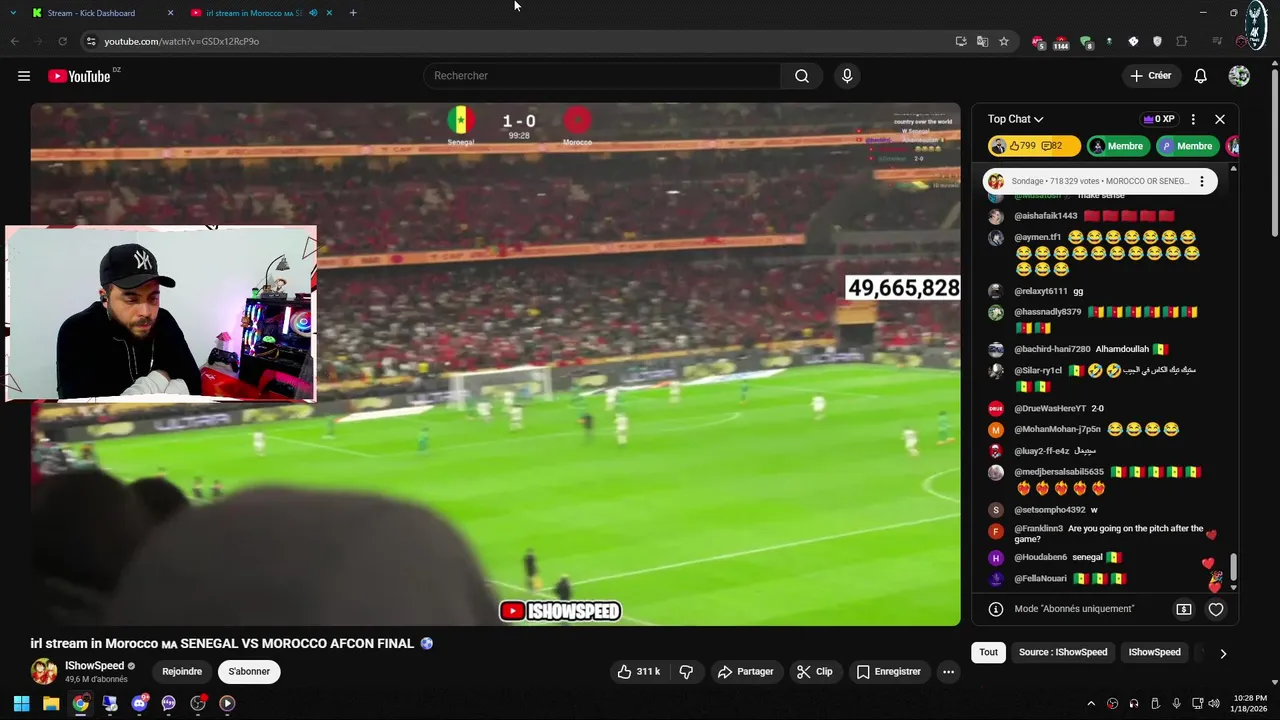The image size is (1280, 720).
Task: Close the YouTube browser tab
Action: 329,13
